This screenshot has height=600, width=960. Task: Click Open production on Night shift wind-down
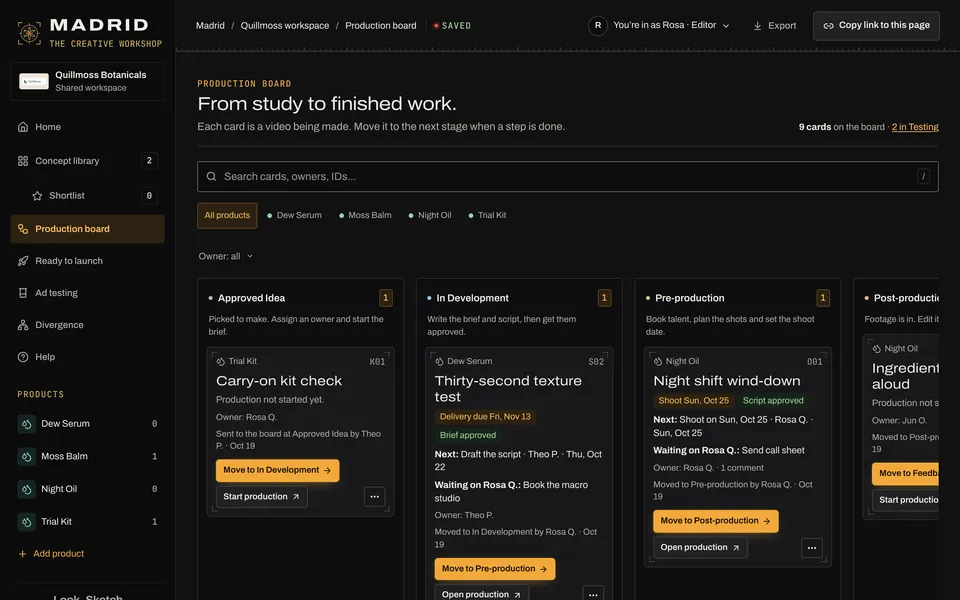pyautogui.click(x=700, y=547)
